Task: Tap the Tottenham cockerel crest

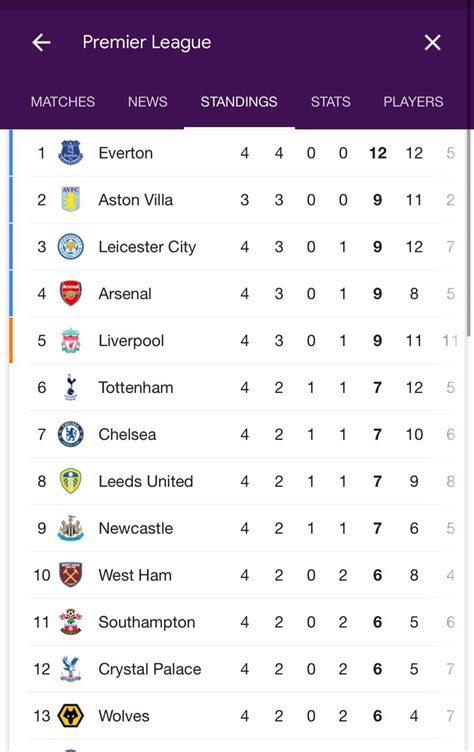Action: 71,388
